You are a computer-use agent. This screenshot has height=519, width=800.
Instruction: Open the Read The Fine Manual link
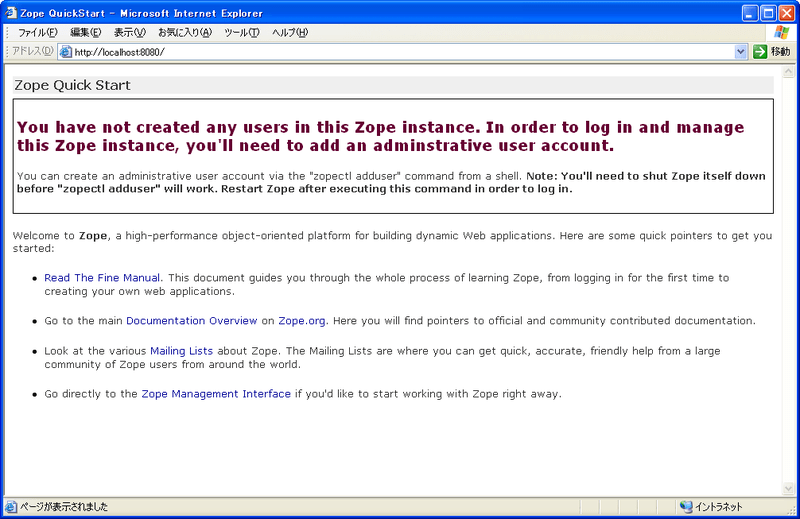(102, 278)
